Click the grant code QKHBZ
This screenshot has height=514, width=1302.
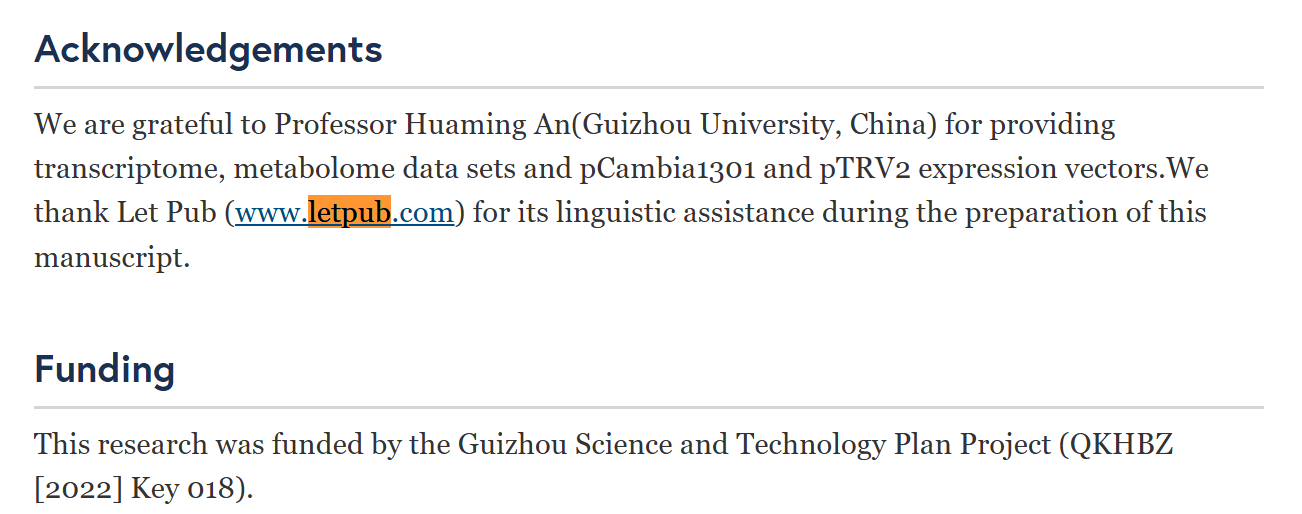click(x=1122, y=445)
